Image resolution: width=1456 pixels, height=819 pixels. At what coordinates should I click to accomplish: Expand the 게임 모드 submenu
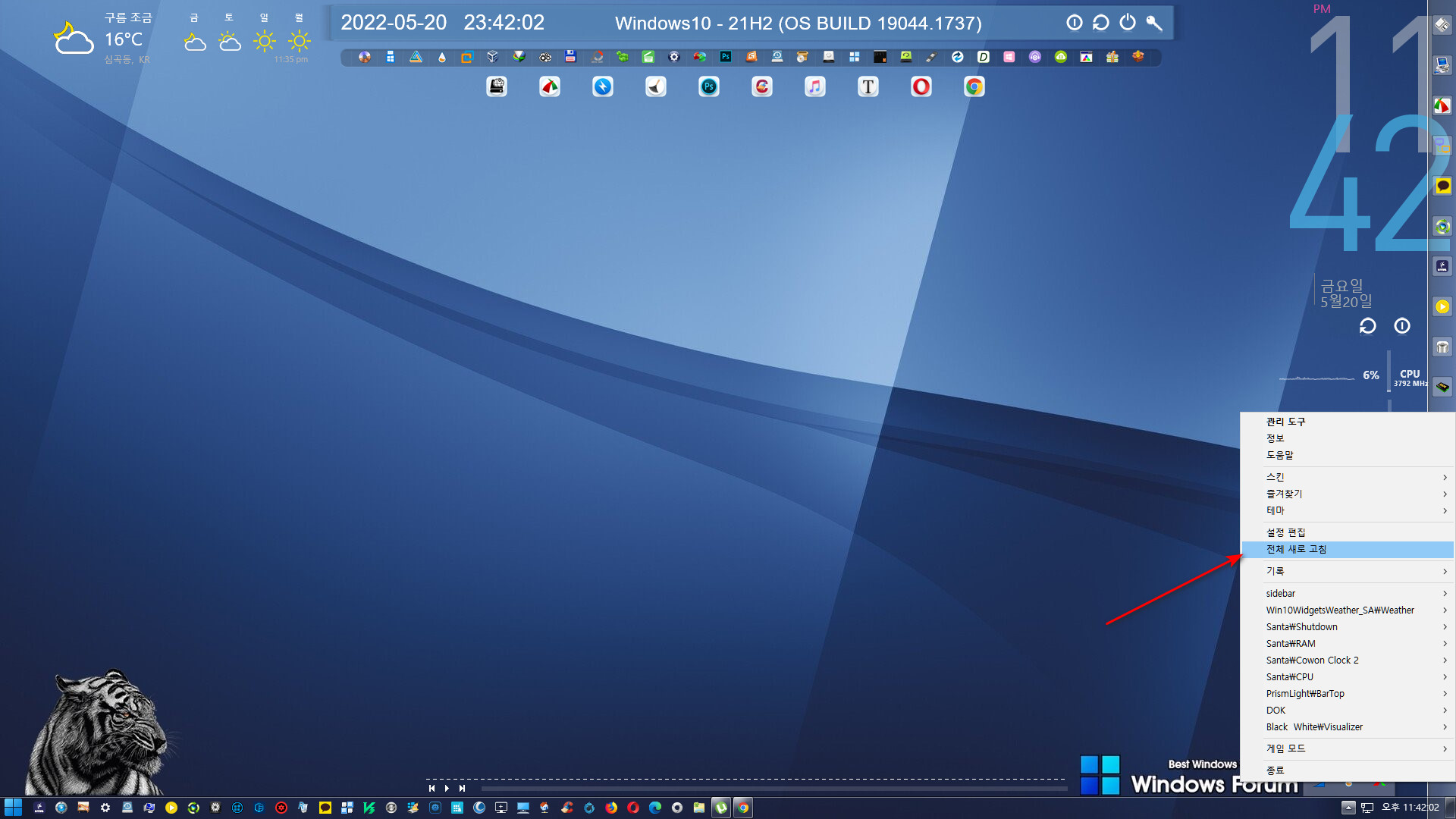pyautogui.click(x=1348, y=748)
